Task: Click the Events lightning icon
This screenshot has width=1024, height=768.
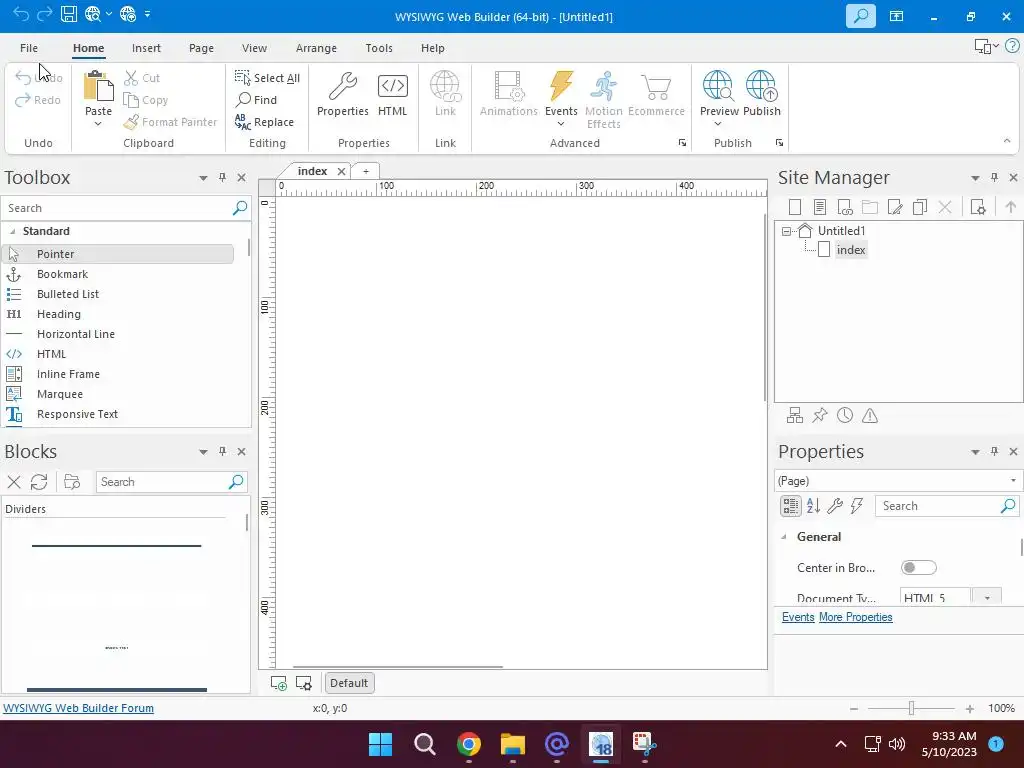Action: 561,86
